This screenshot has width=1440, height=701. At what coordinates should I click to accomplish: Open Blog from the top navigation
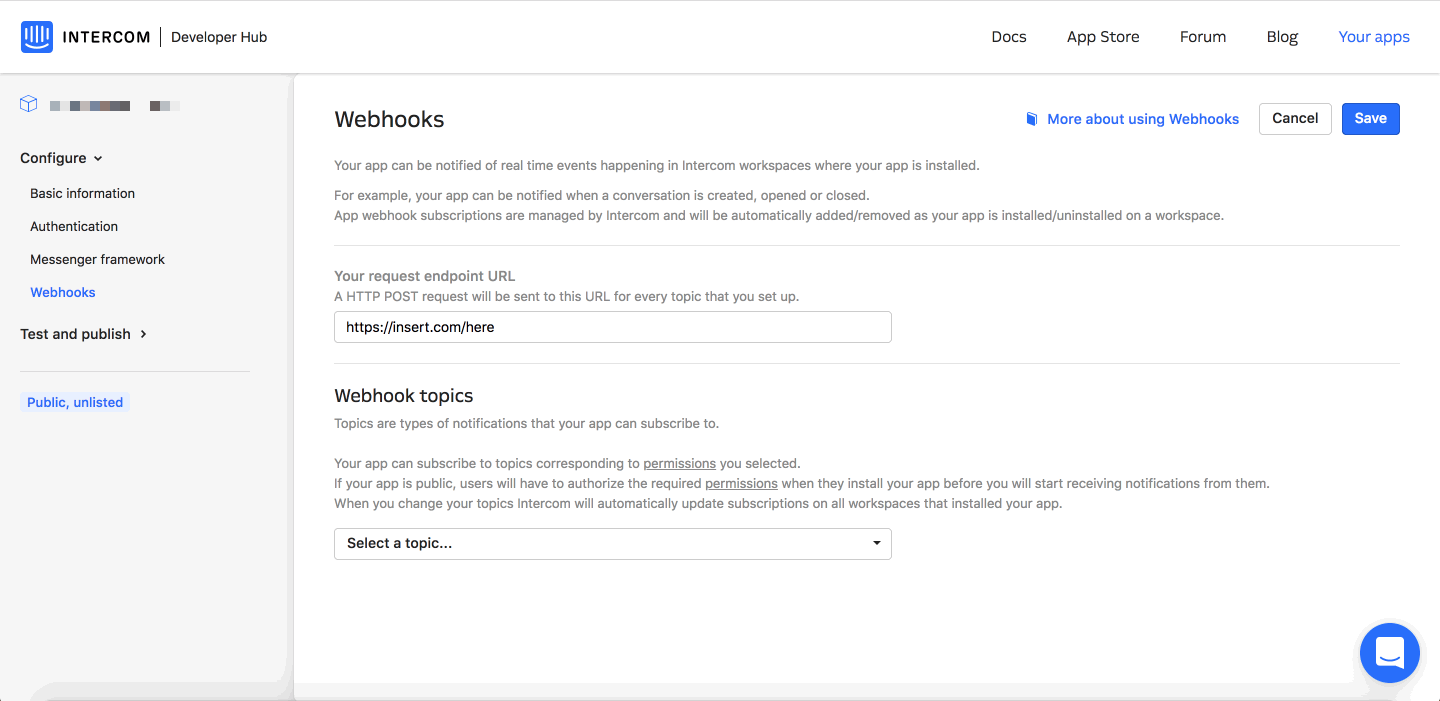pos(1282,37)
